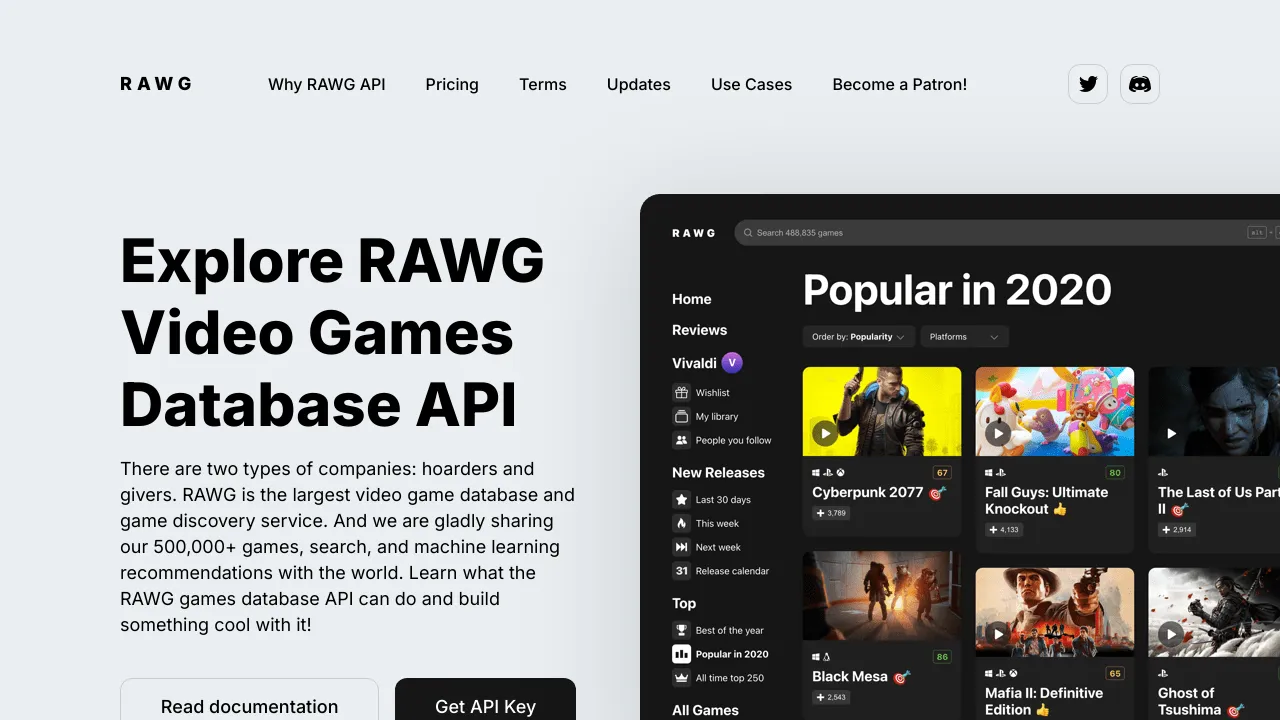Click the Wishlist gift icon

coord(681,392)
